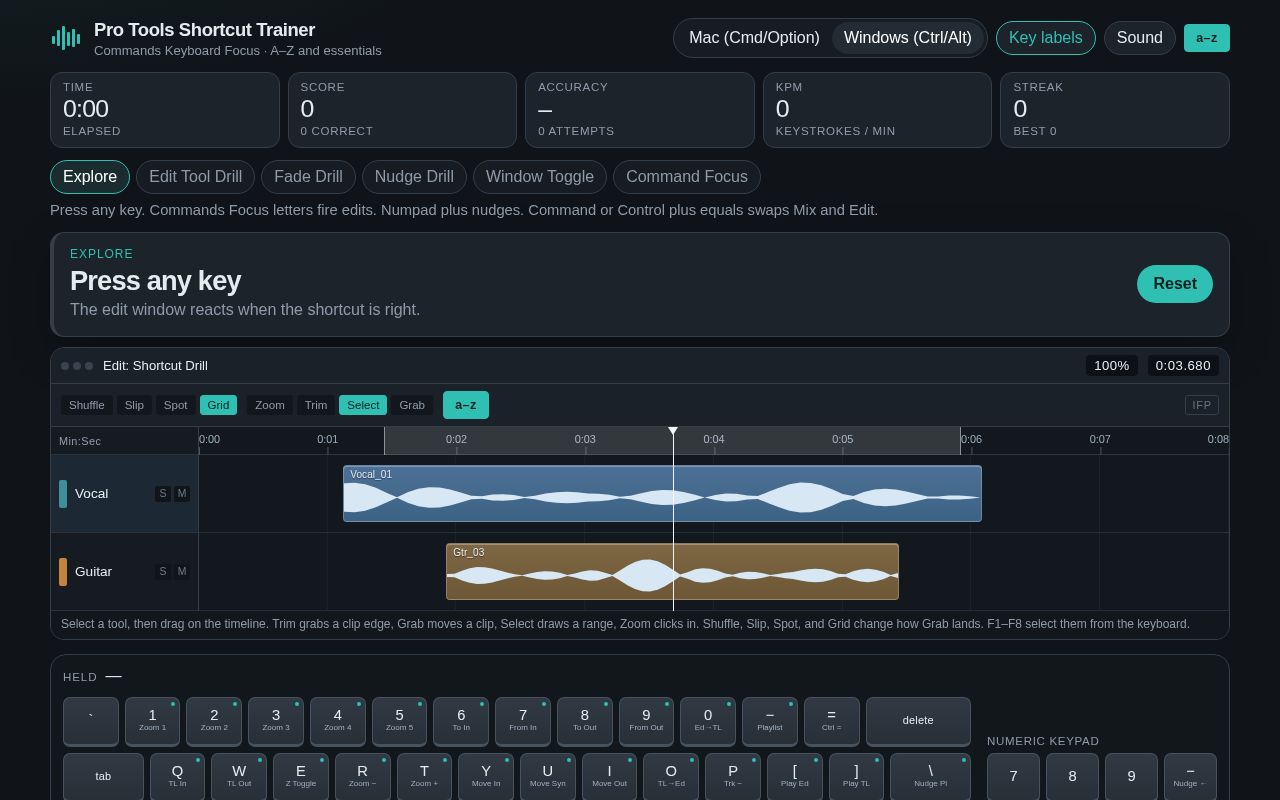Open the Fade Drill tab

coord(308,177)
